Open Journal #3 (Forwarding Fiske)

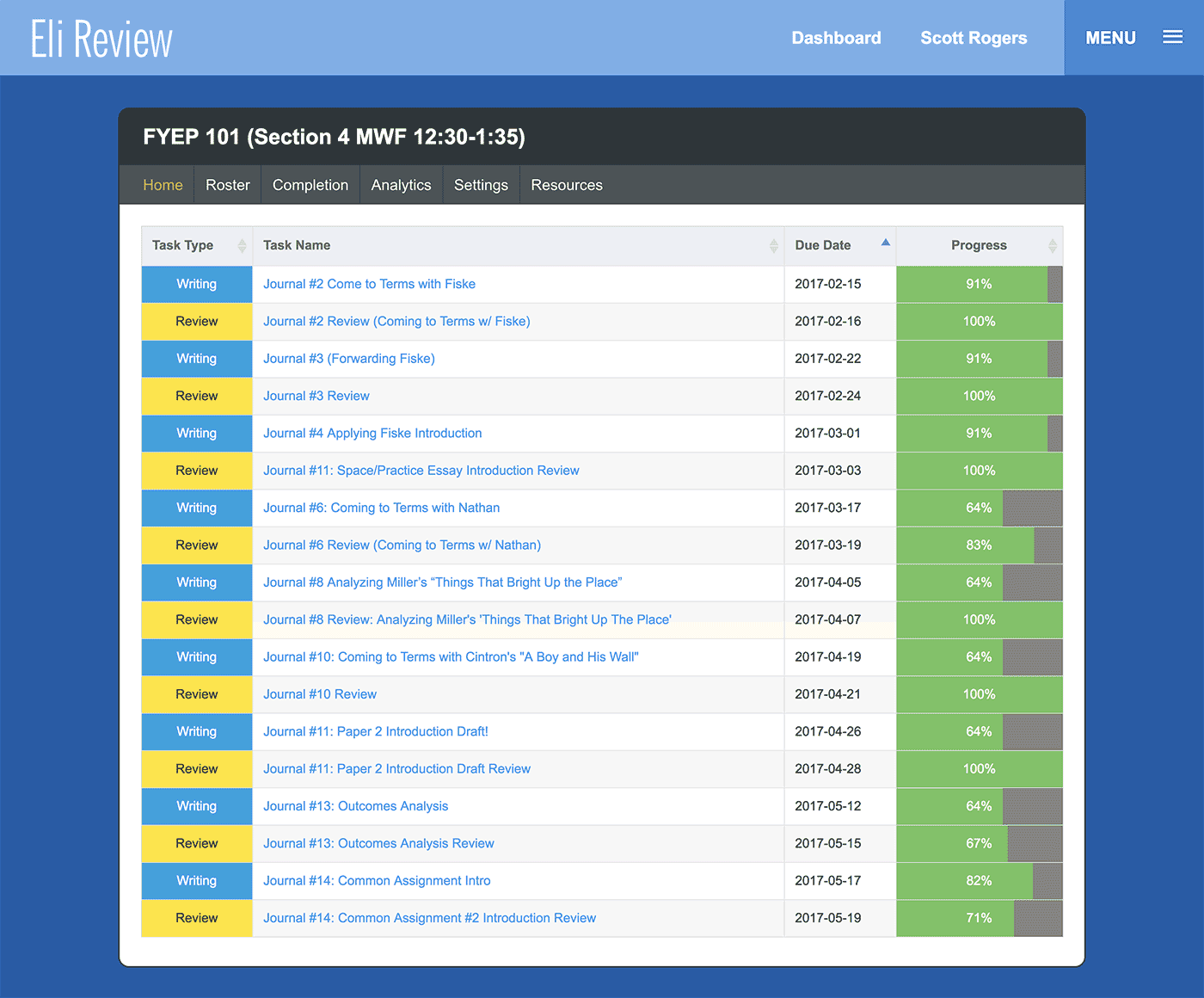[x=349, y=359]
